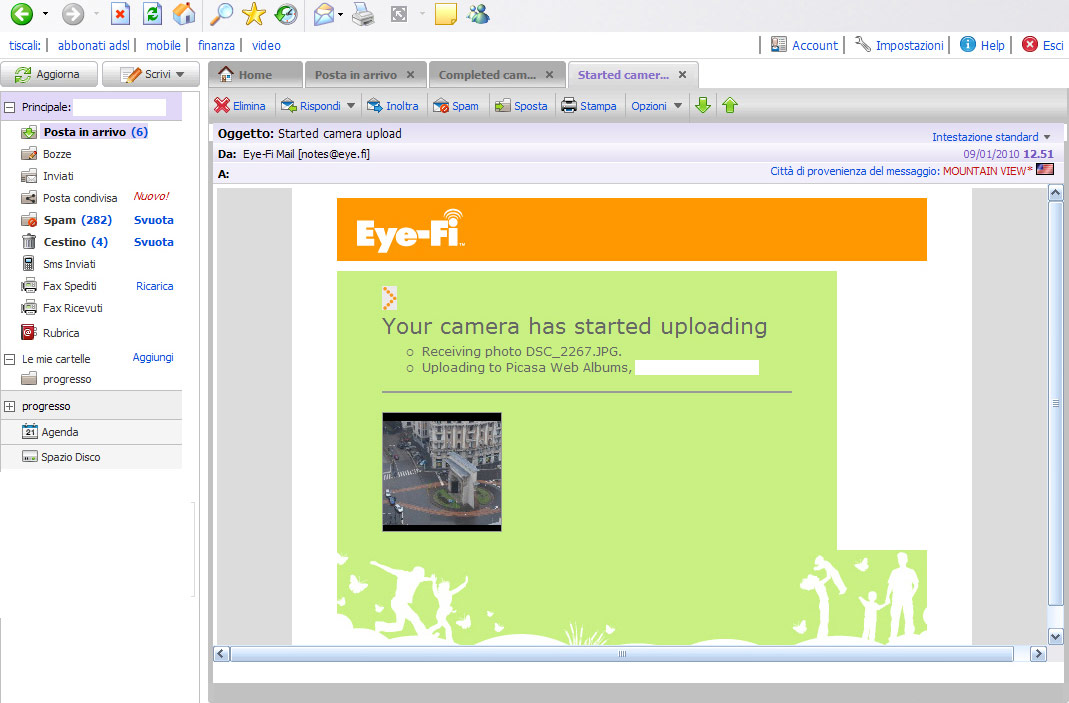This screenshot has height=703, width=1069.
Task: Collapse the Principale account tree
Action: pyautogui.click(x=10, y=107)
